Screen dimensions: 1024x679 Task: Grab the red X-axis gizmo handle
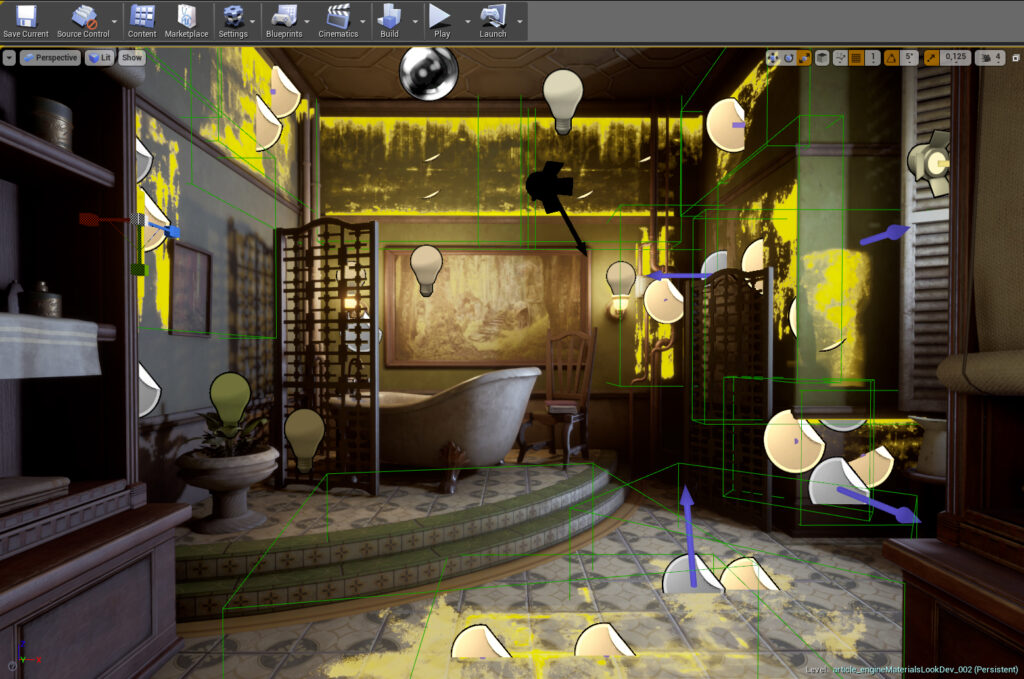tap(89, 219)
